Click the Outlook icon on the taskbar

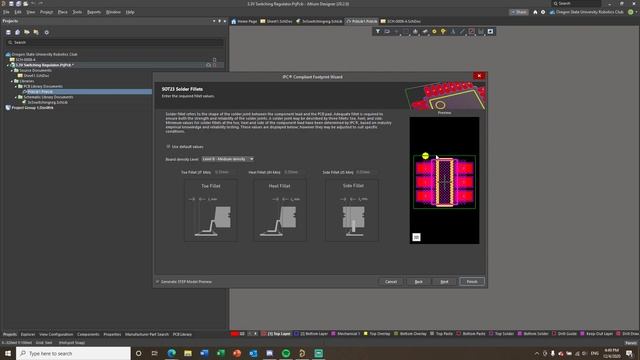click(253, 353)
